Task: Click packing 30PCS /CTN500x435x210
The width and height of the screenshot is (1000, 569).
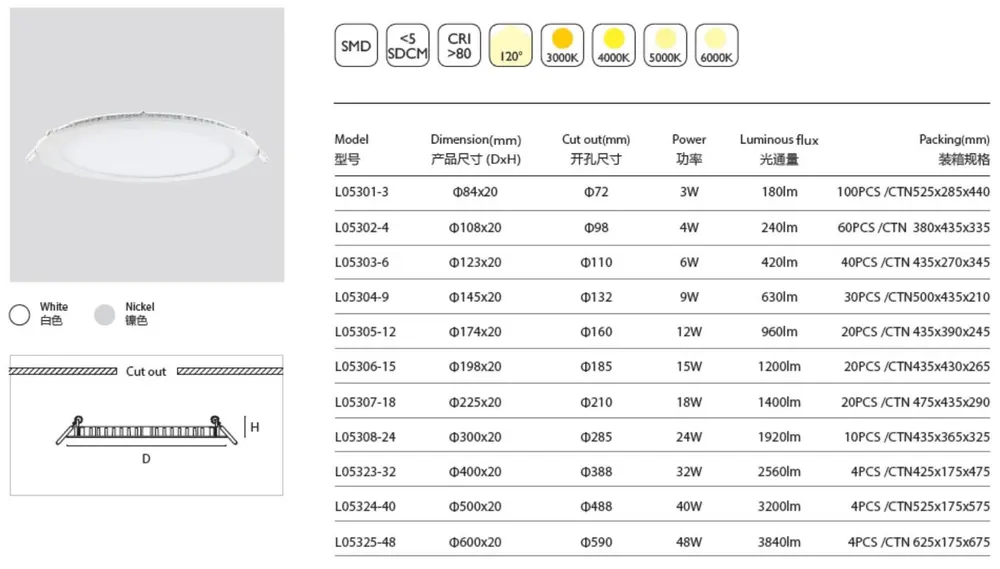Action: pos(917,297)
